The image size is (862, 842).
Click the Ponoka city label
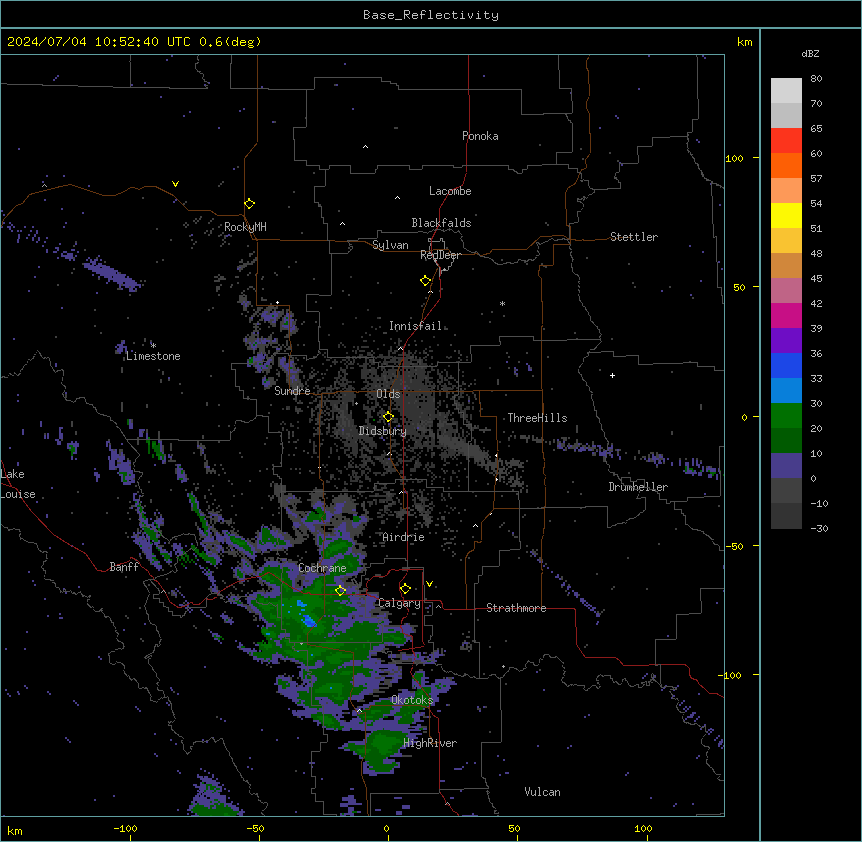480,136
